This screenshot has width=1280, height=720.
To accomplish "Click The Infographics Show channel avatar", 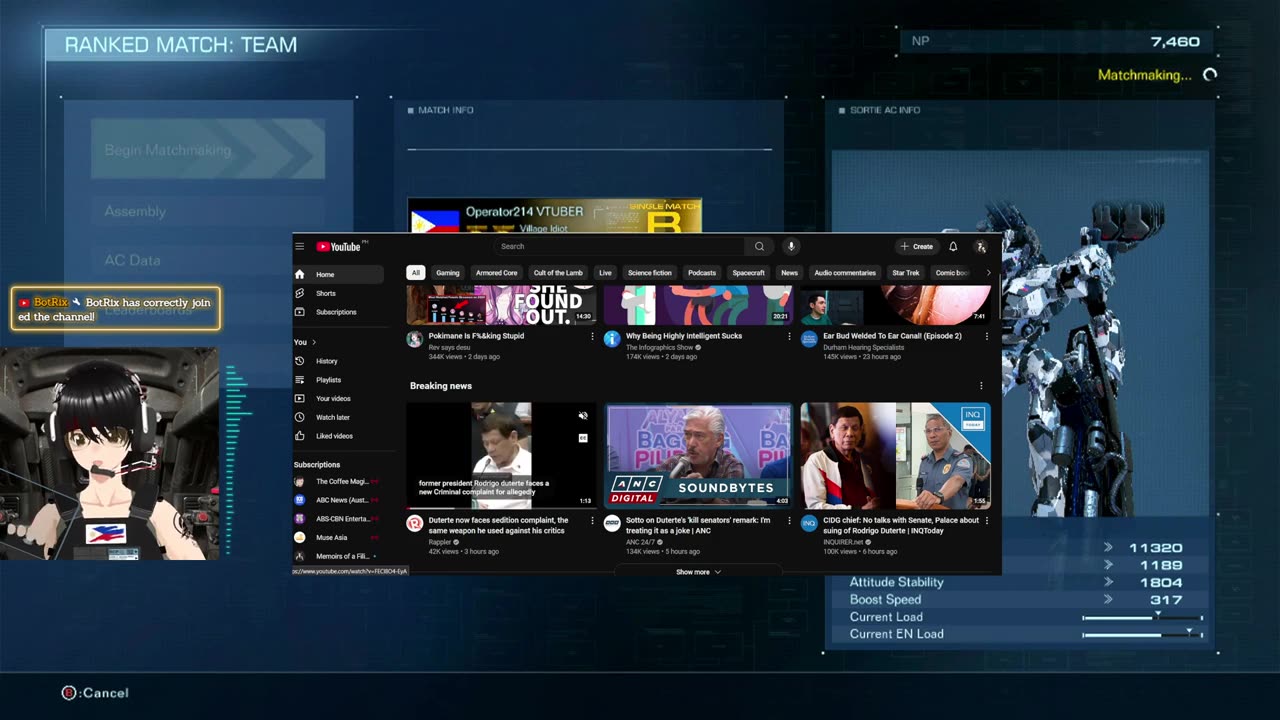I will (612, 339).
